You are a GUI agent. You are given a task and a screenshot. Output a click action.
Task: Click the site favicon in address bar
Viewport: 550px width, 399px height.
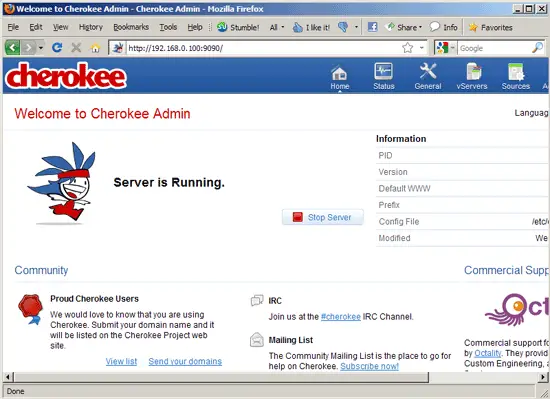118,48
